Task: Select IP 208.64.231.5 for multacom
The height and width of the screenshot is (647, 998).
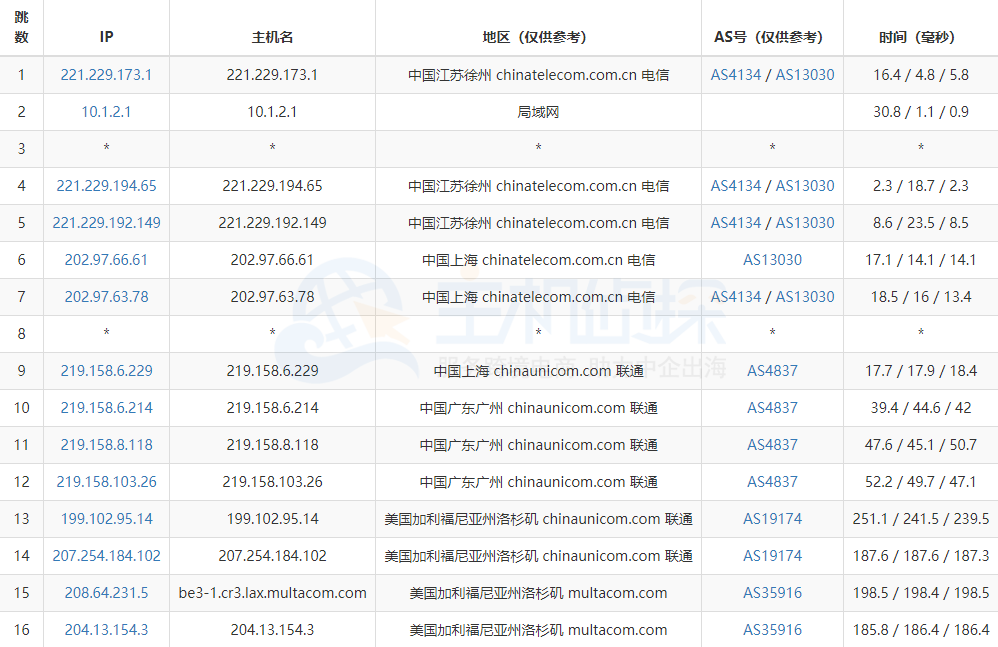Action: 105,592
